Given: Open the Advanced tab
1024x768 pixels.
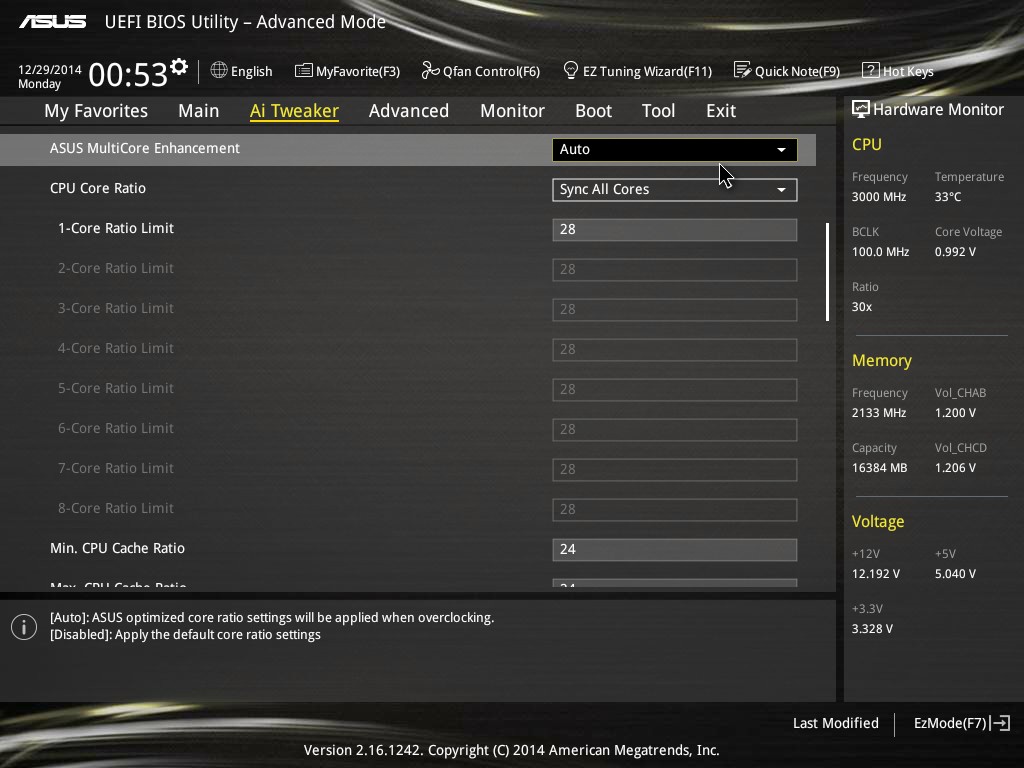Looking at the screenshot, I should click(409, 111).
